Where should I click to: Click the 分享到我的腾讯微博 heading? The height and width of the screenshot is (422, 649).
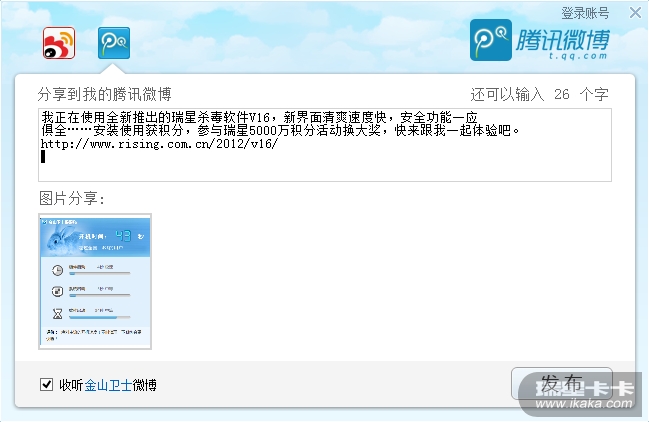pyautogui.click(x=104, y=94)
